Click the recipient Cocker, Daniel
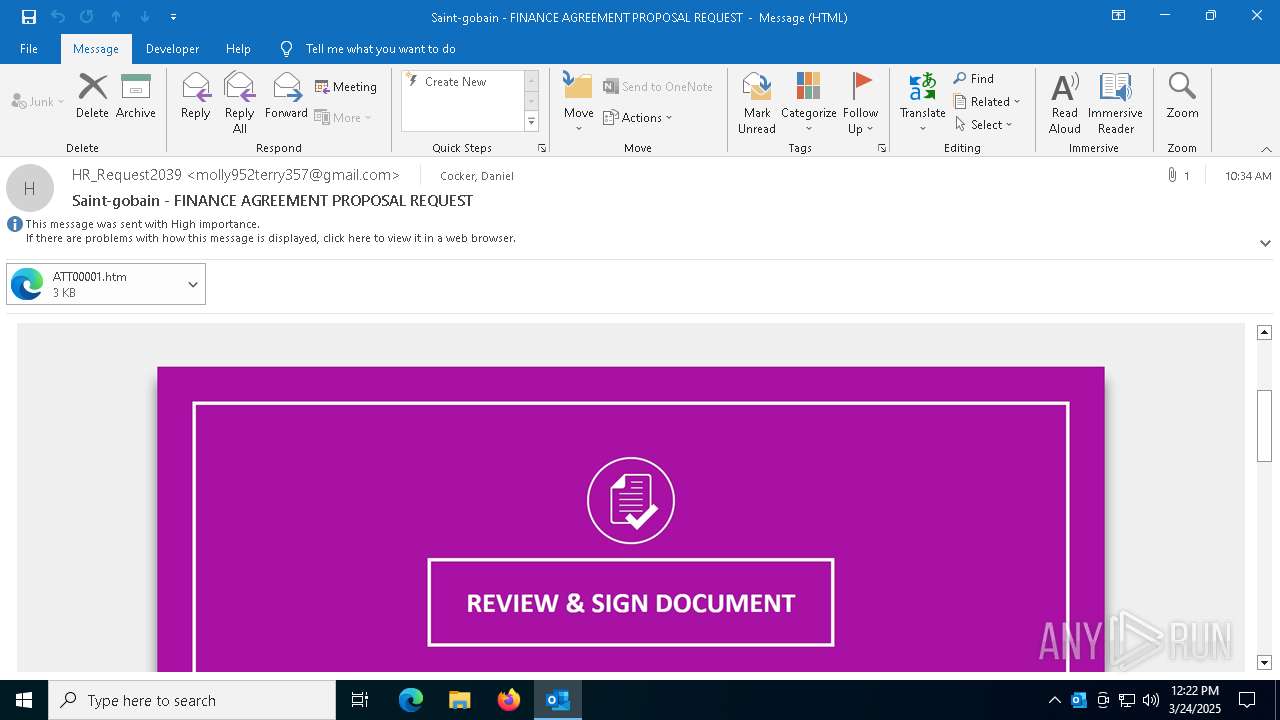This screenshot has height=720, width=1280. [477, 176]
